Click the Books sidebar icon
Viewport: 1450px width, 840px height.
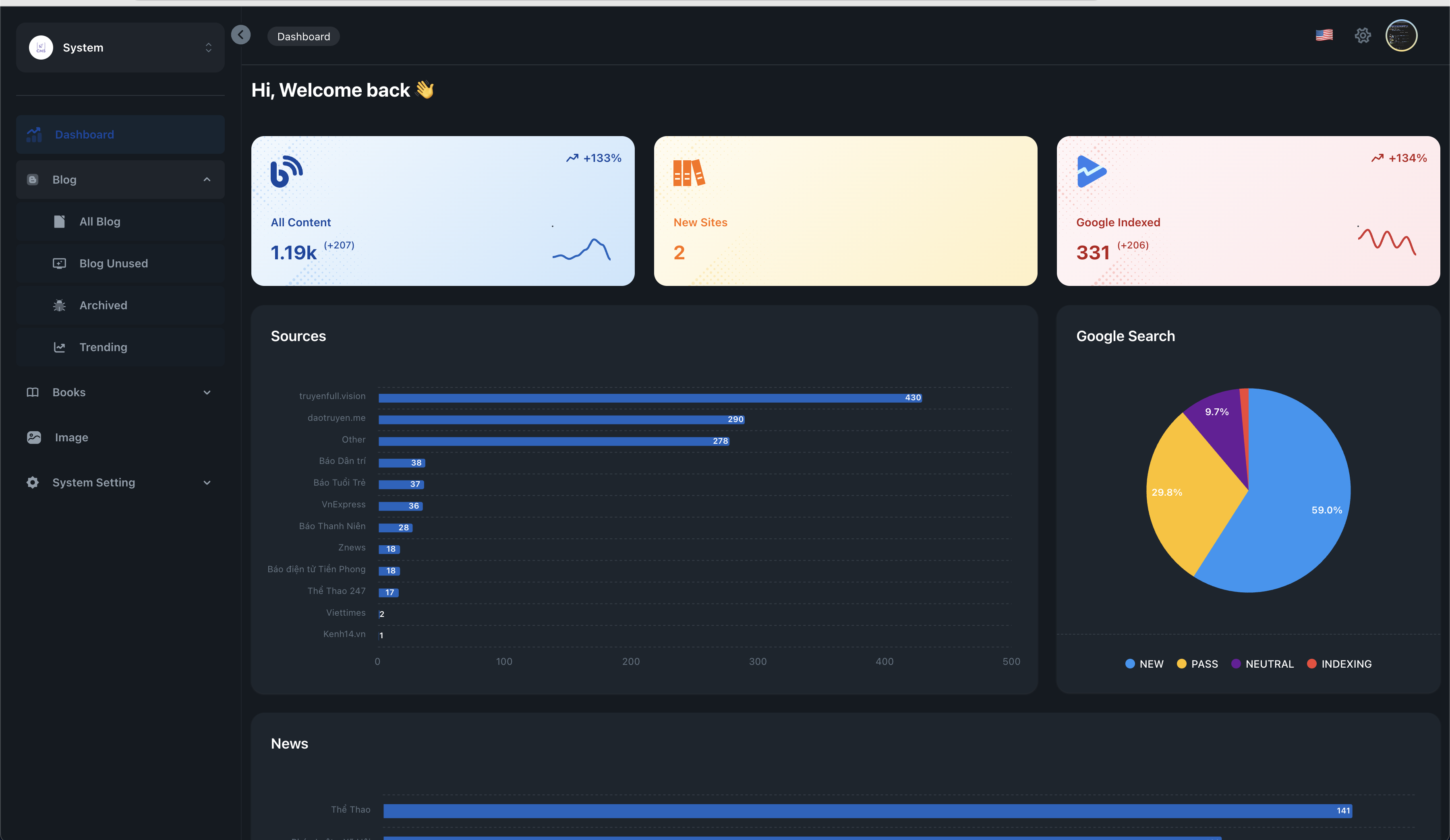tap(33, 392)
